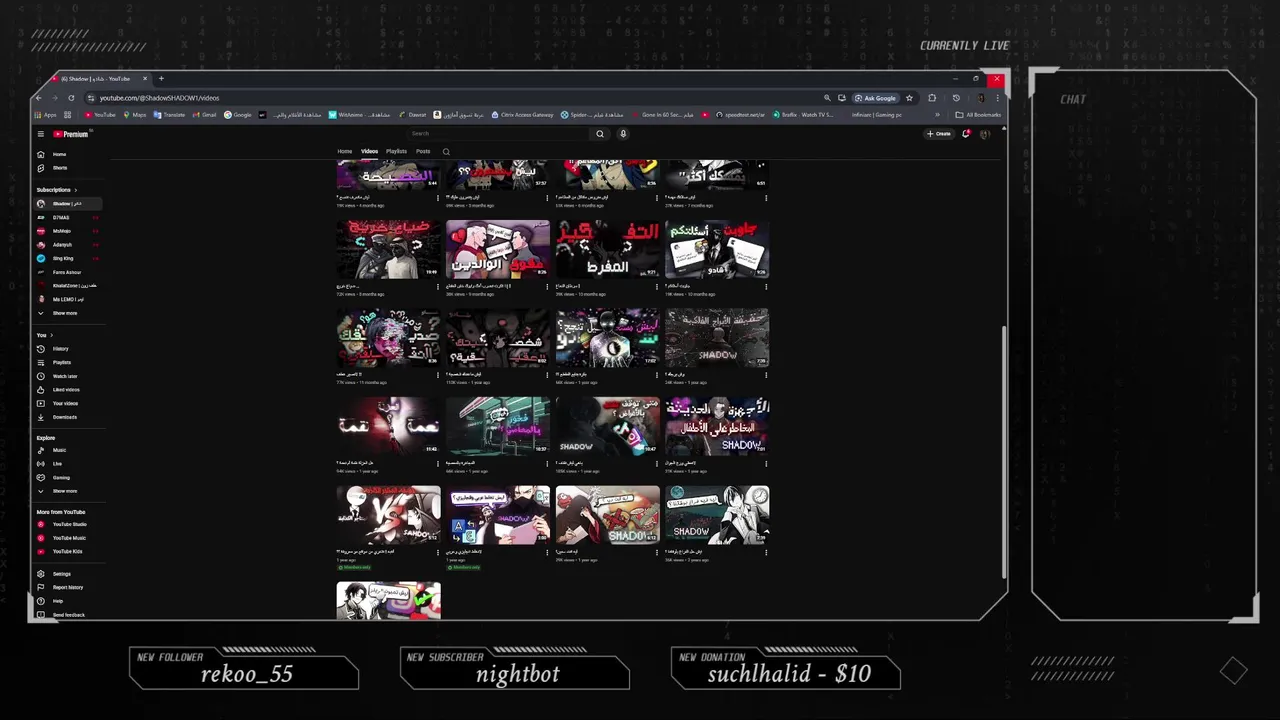Expand Show more under Subscriptions

(x=68, y=313)
